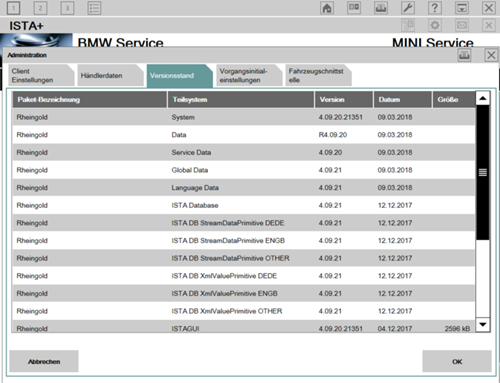Viewport: 500px width, 383px height.
Task: Click the numbered 1 icon in top bar
Action: click(13, 8)
